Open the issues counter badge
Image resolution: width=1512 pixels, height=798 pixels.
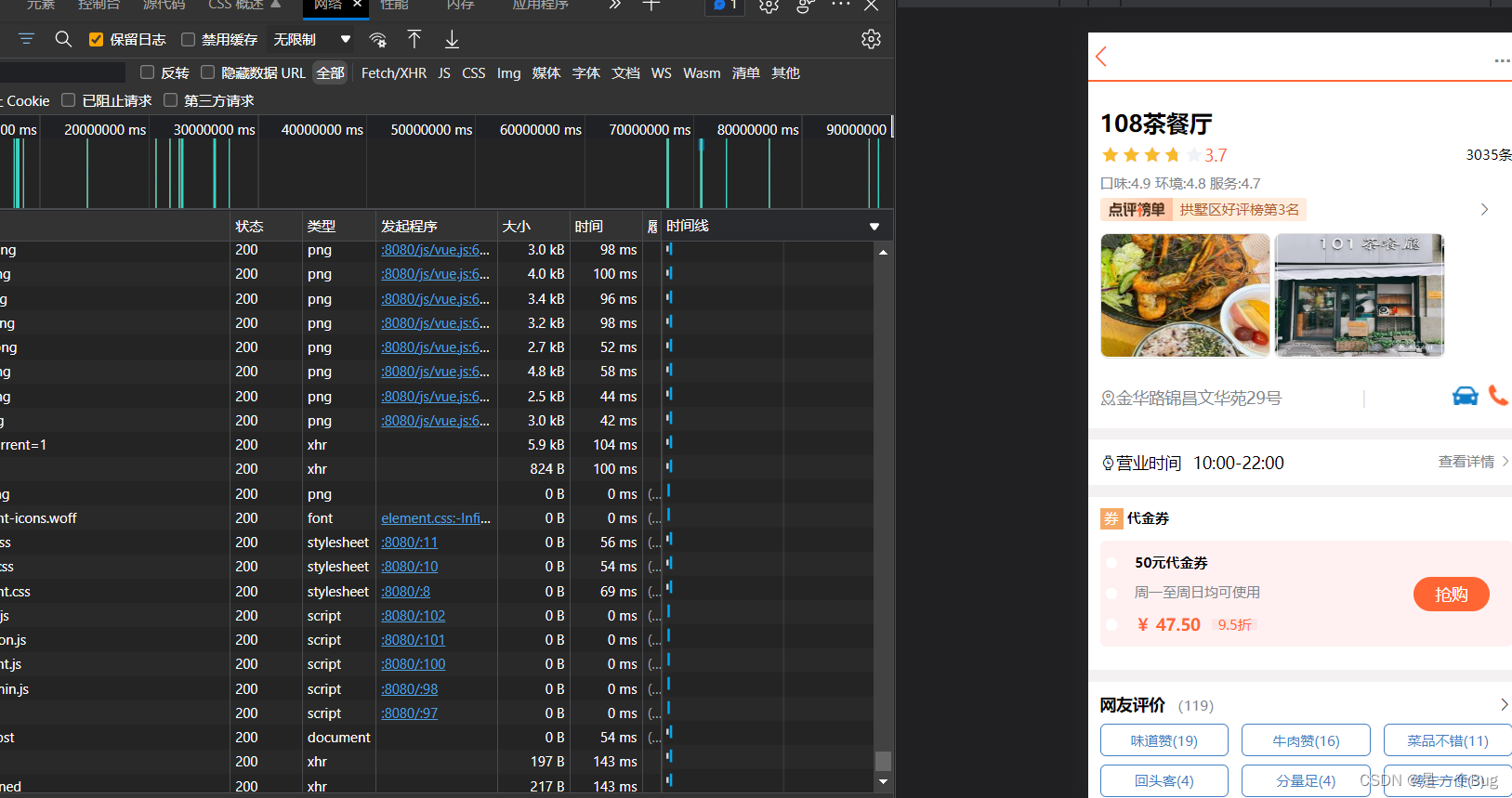pyautogui.click(x=725, y=6)
